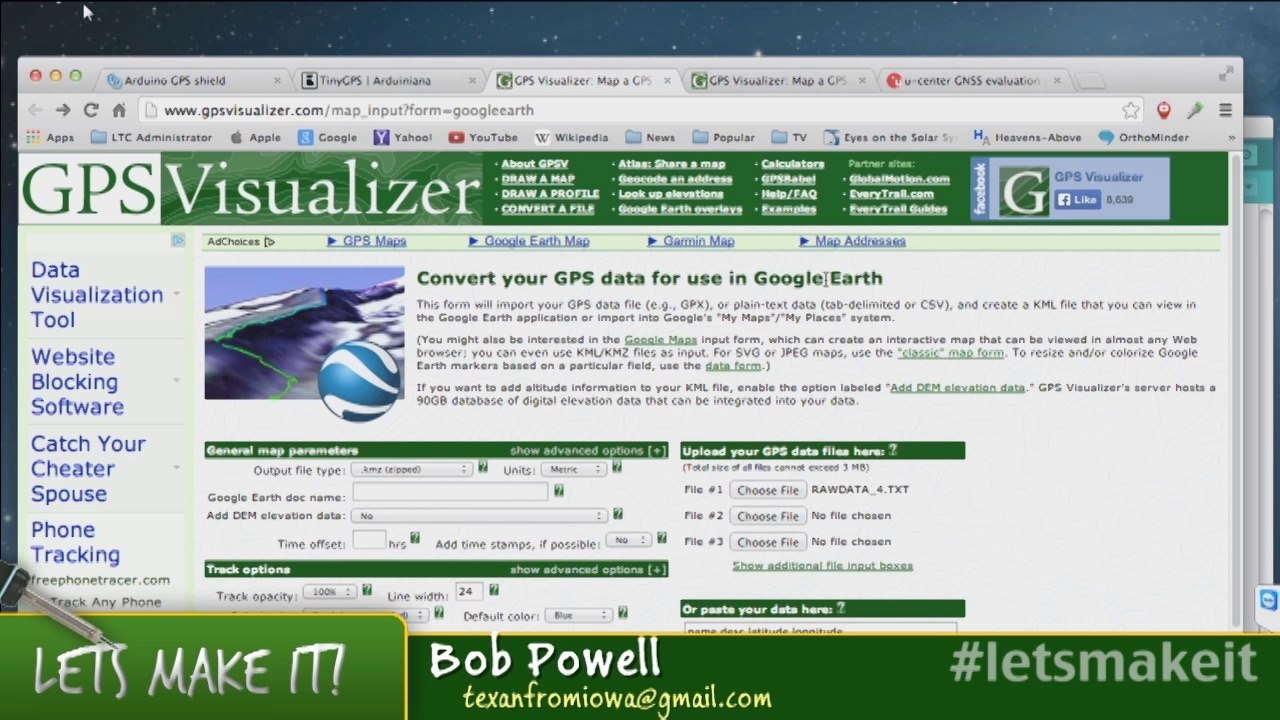Click help icon beside Upload your GPS data files
This screenshot has width=1280, height=720.
(893, 450)
